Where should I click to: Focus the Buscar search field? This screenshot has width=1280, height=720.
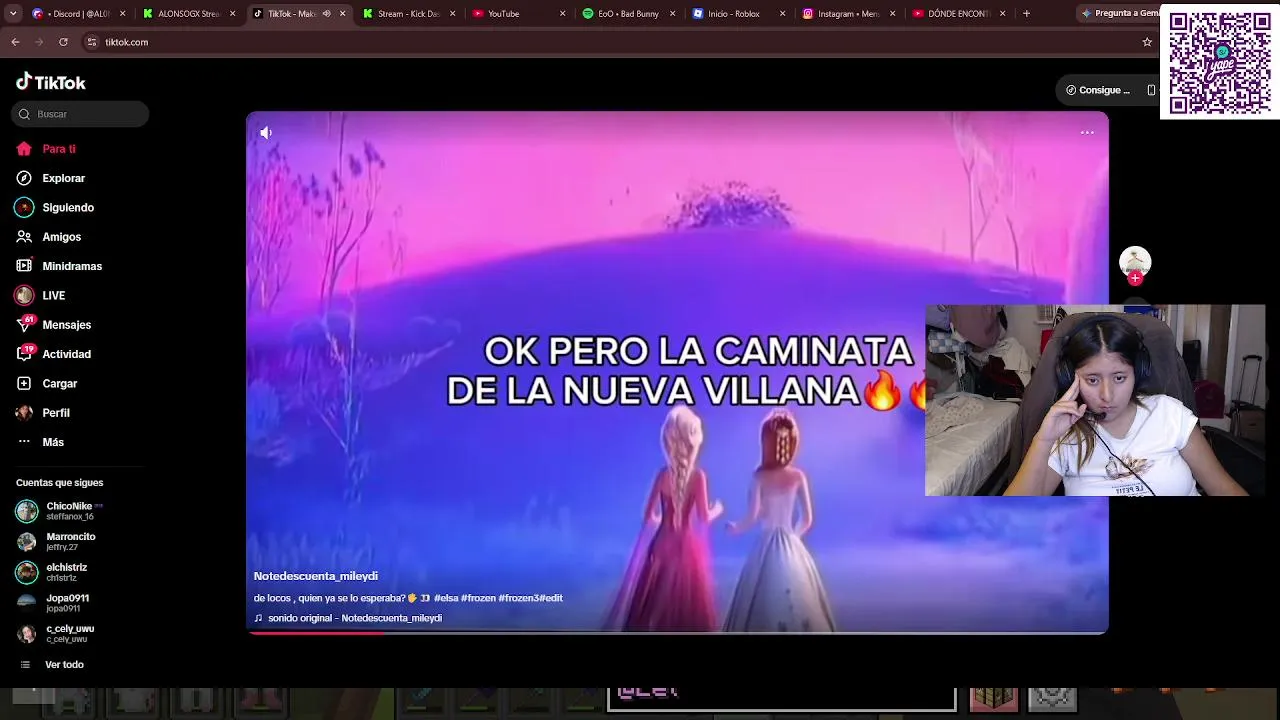click(x=80, y=114)
